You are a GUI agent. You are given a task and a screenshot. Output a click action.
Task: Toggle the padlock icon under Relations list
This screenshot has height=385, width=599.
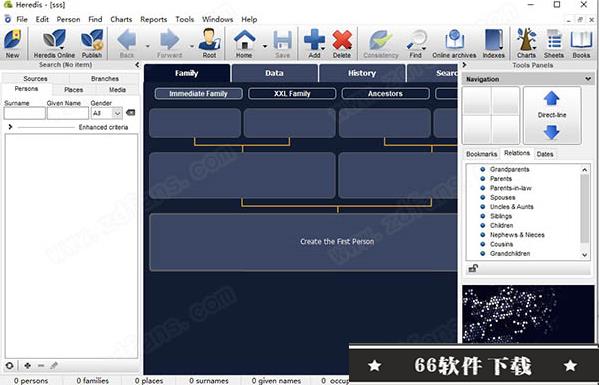[x=473, y=269]
